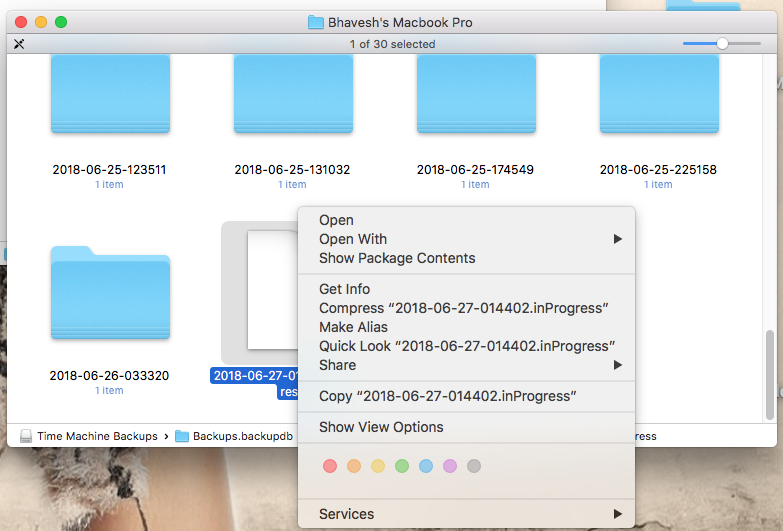This screenshot has width=783, height=531.
Task: Quick Look the inProgress file
Action: point(466,346)
